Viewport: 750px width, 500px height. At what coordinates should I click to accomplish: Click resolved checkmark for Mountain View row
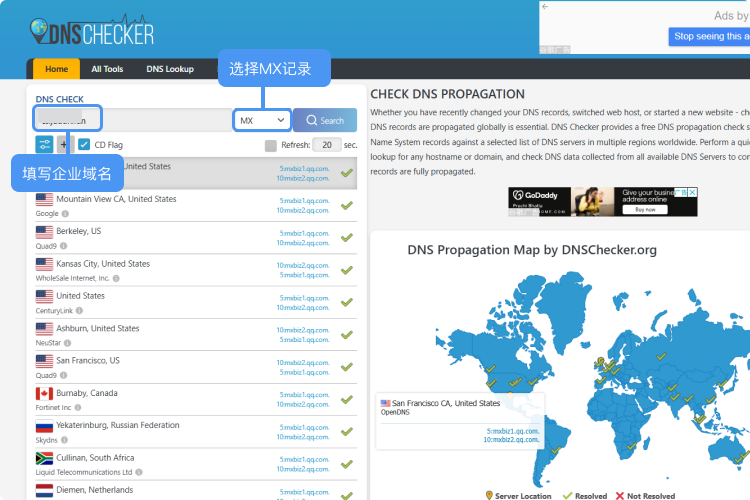tap(347, 206)
